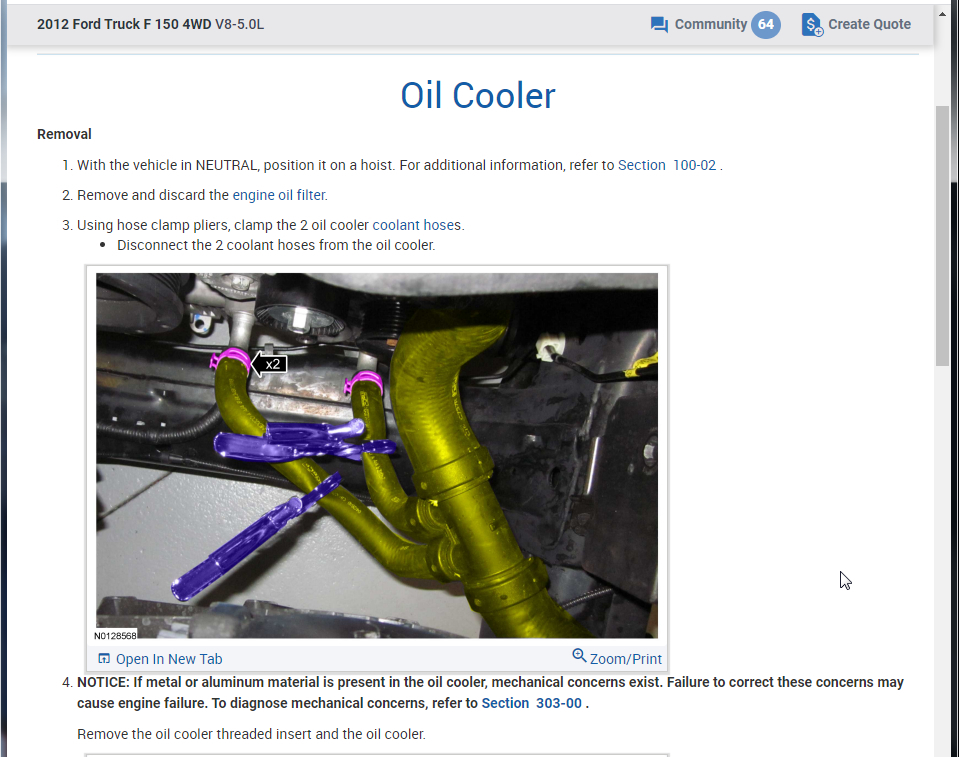Click the 64 community count badge
The image size is (959, 757).
pos(766,24)
